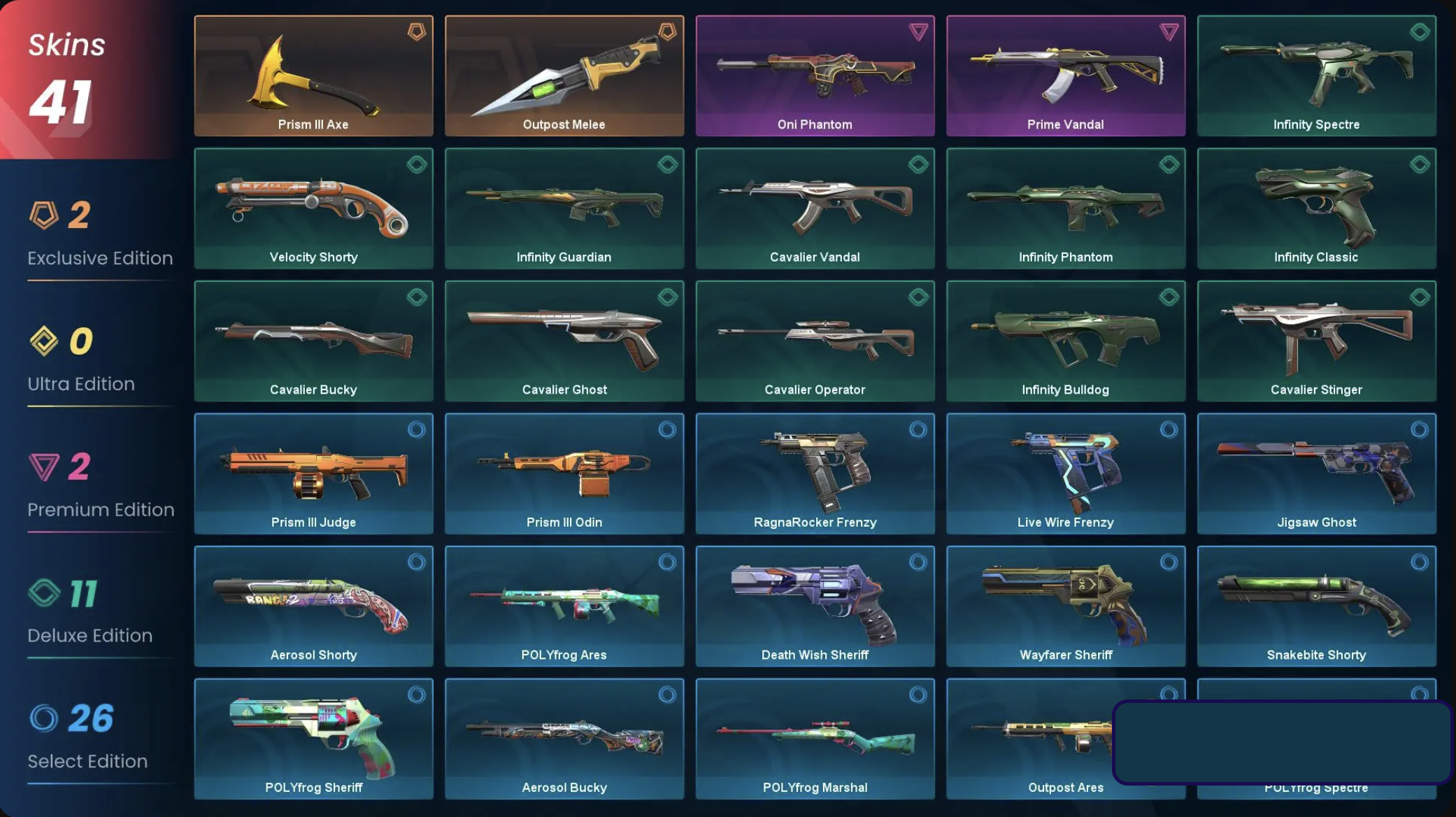Open the RagnaRocker Frenzy skin

pyautogui.click(x=815, y=474)
